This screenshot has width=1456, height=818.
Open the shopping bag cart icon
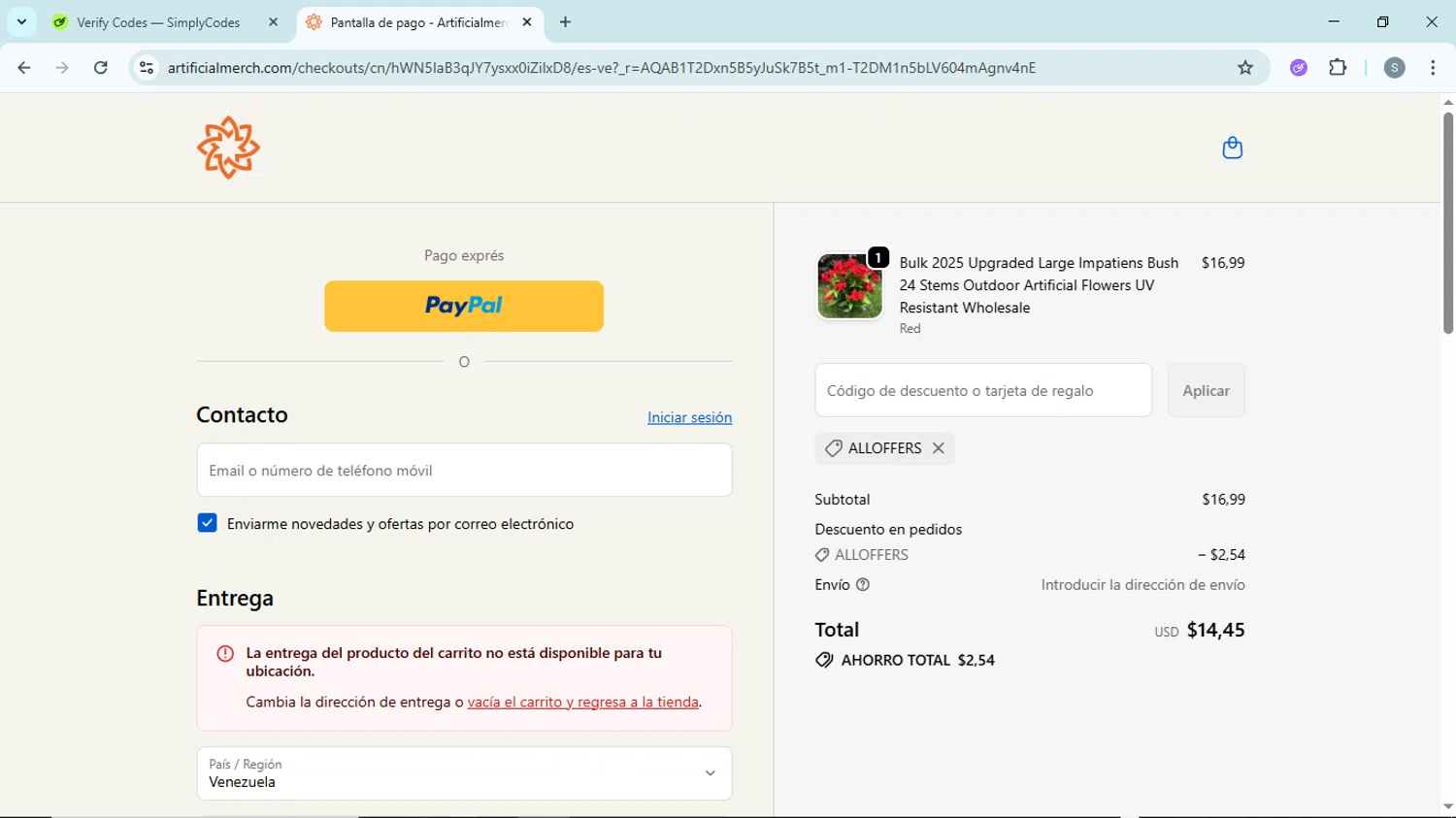1232,147
